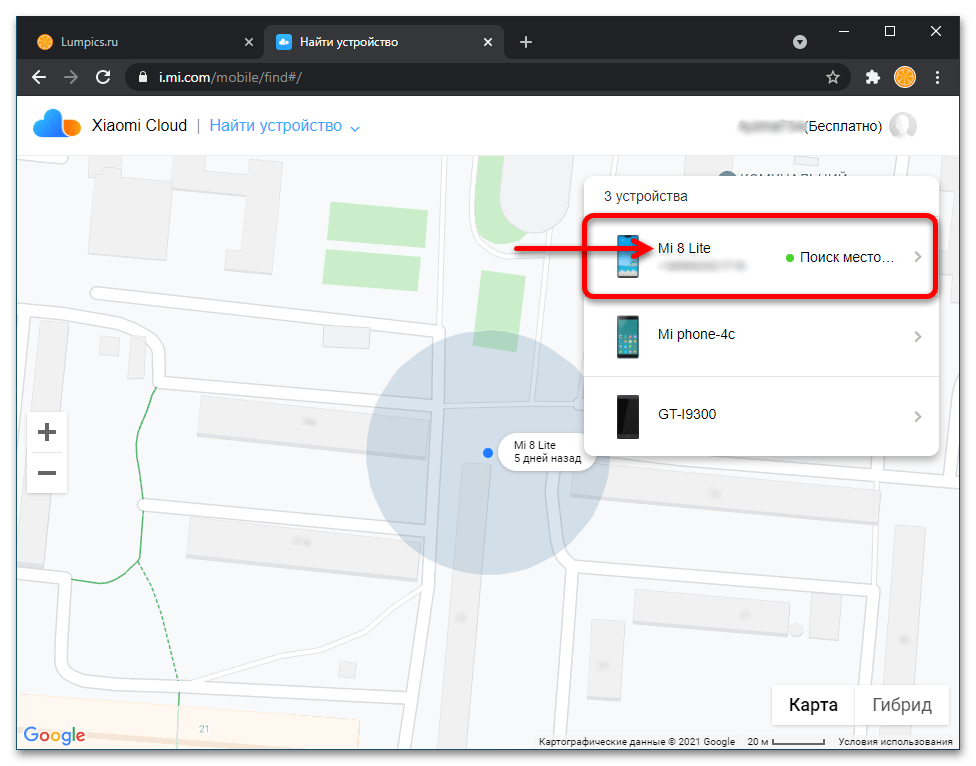The image size is (976, 766).
Task: Open the Extensions puzzle icon
Action: point(873,77)
